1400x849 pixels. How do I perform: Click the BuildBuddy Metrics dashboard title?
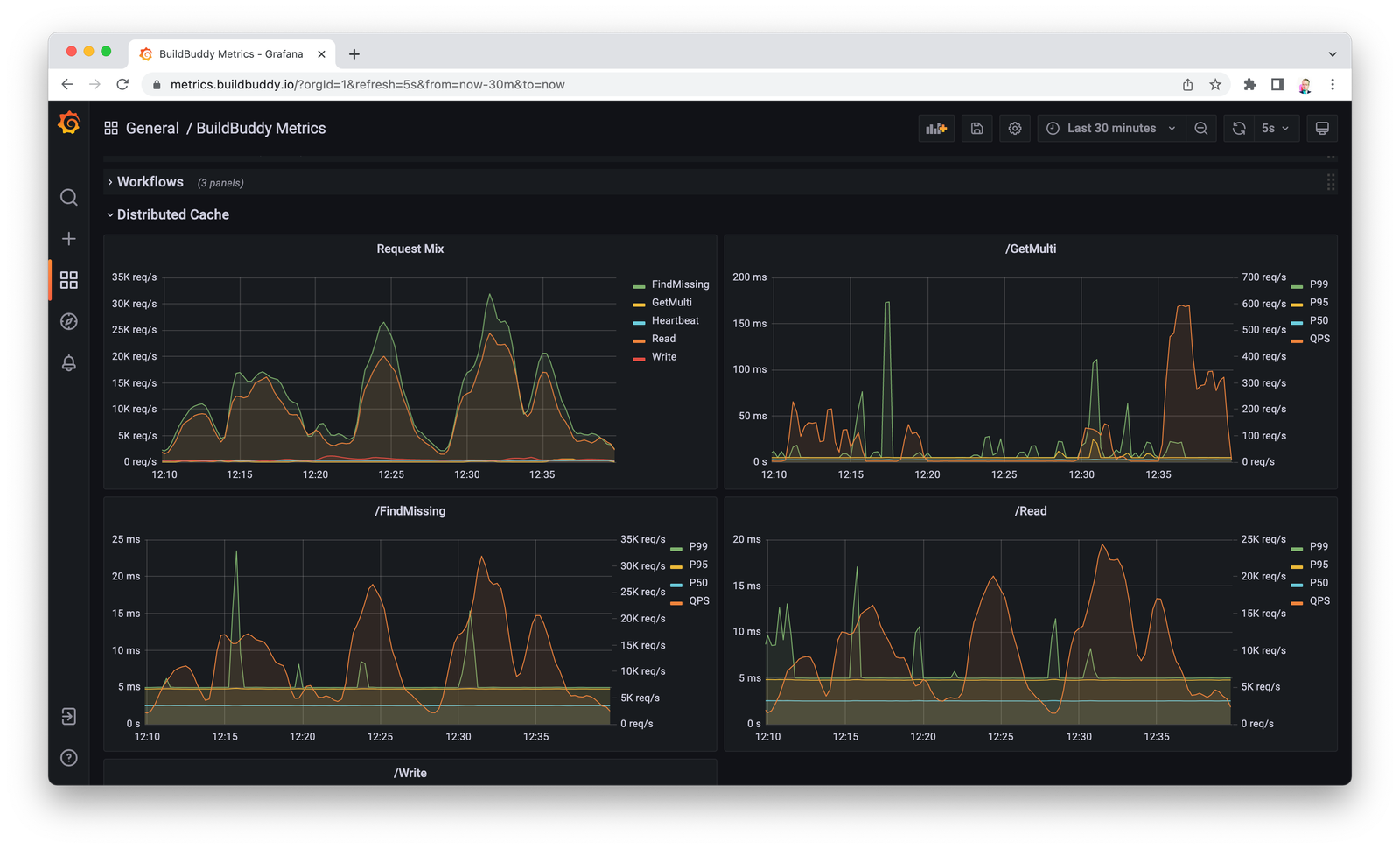261,128
